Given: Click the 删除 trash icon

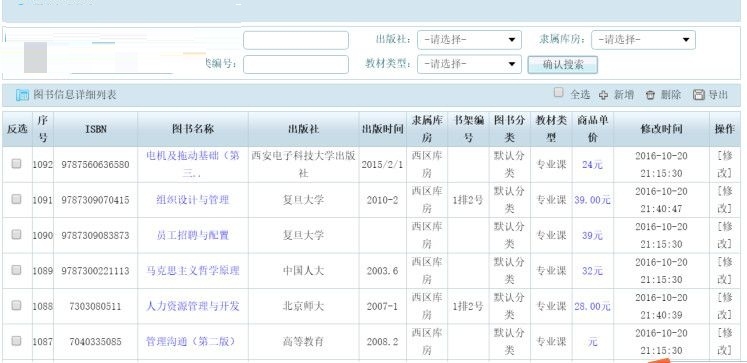Looking at the screenshot, I should tap(650, 95).
